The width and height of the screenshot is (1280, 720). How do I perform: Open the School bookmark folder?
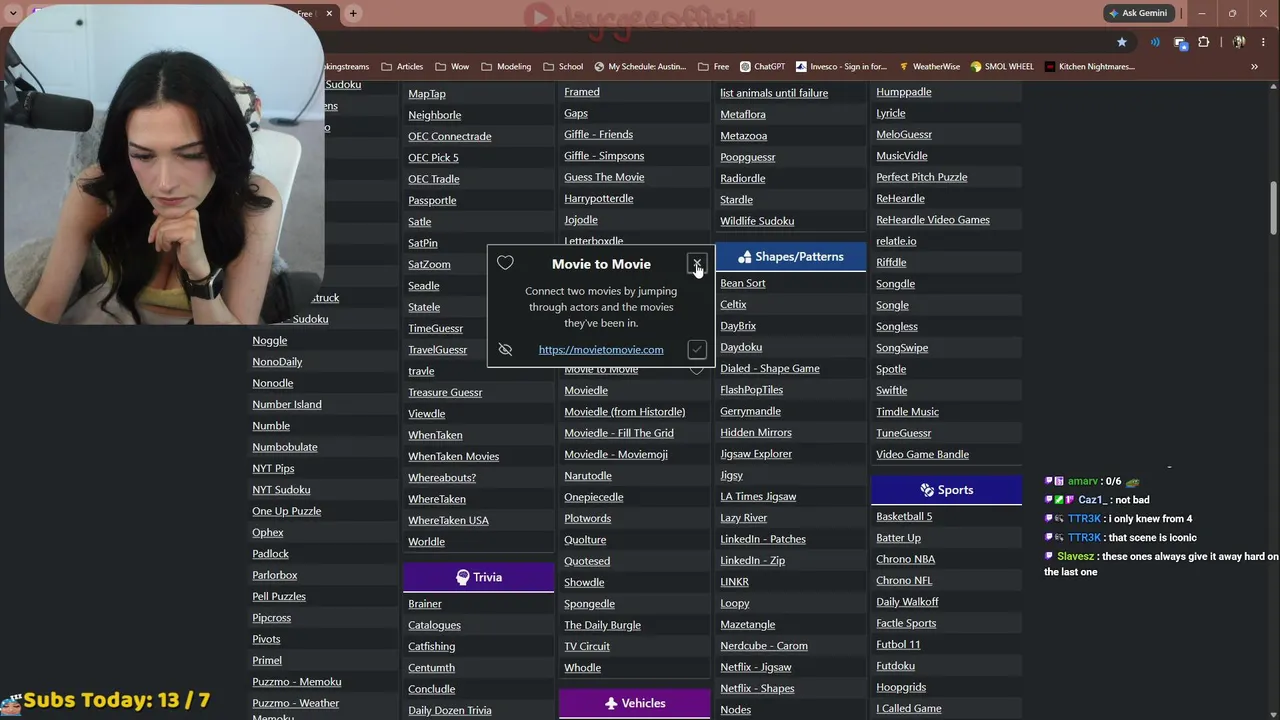coord(563,67)
